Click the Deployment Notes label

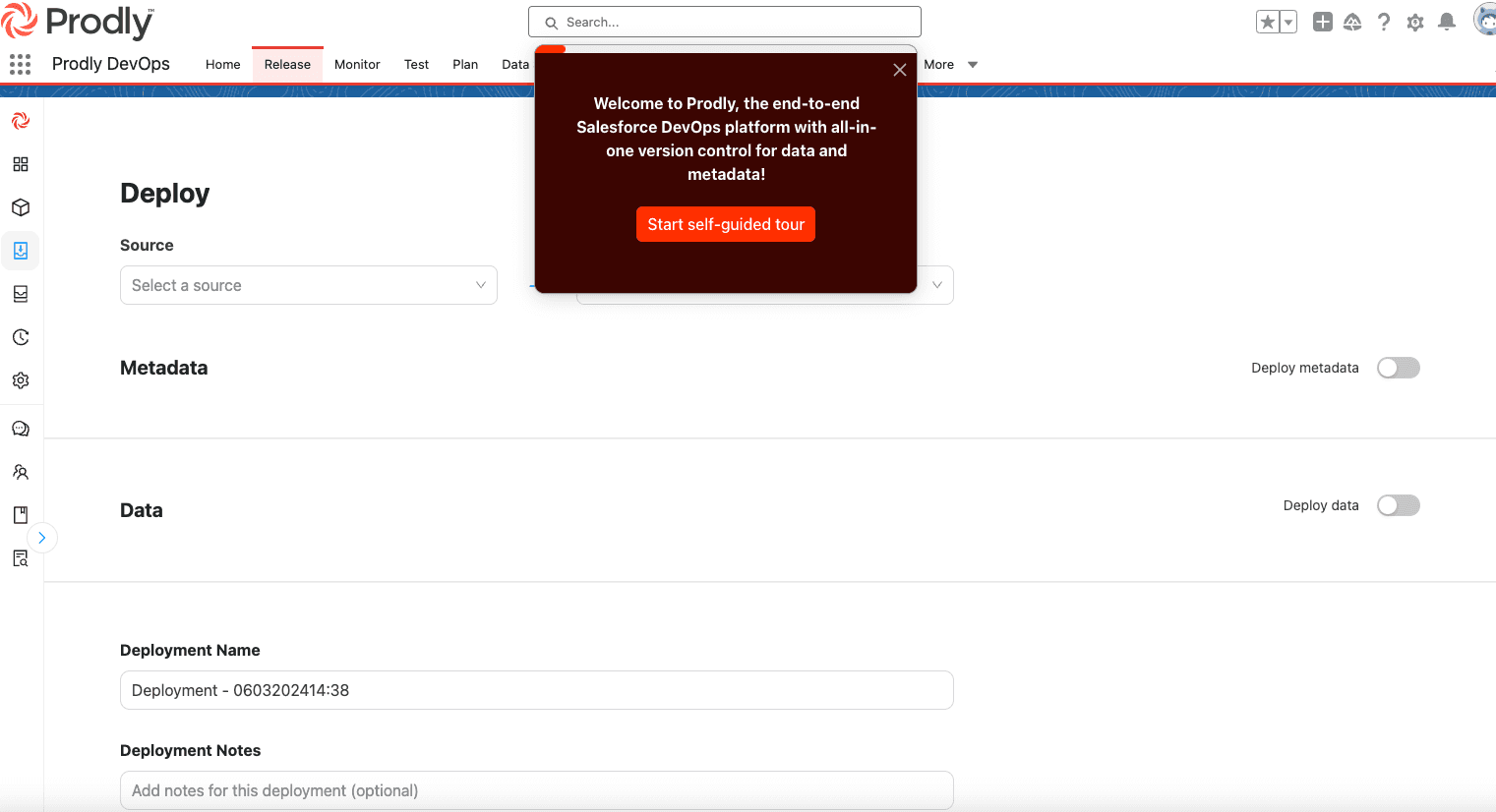pyautogui.click(x=191, y=751)
